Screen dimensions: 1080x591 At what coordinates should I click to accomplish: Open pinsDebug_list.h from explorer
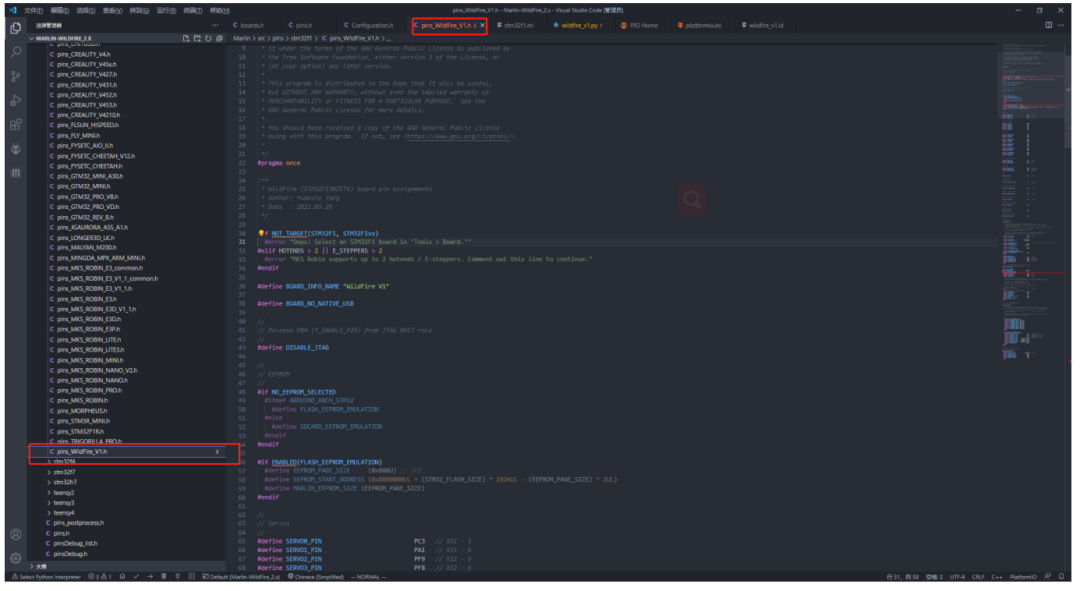[127, 543]
